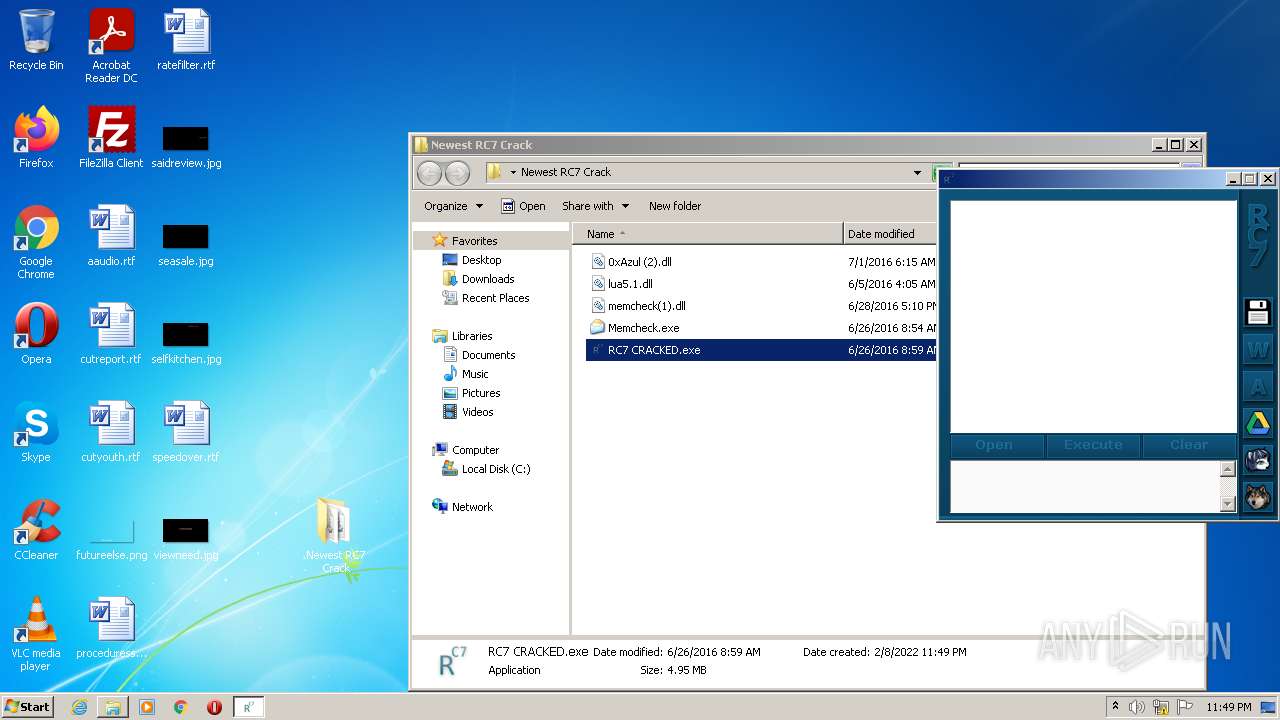Image resolution: width=1280 pixels, height=720 pixels.
Task: Open the Google Drive icon in RC7
Action: coord(1257,423)
